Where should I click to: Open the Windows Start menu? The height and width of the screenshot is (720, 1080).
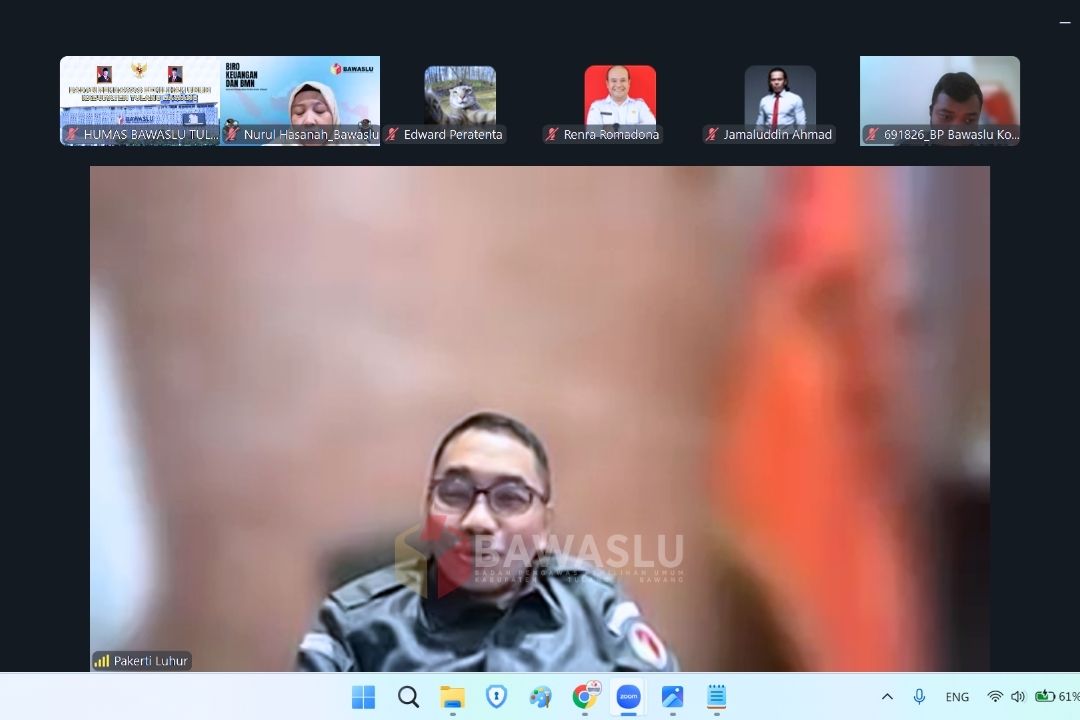(x=364, y=697)
